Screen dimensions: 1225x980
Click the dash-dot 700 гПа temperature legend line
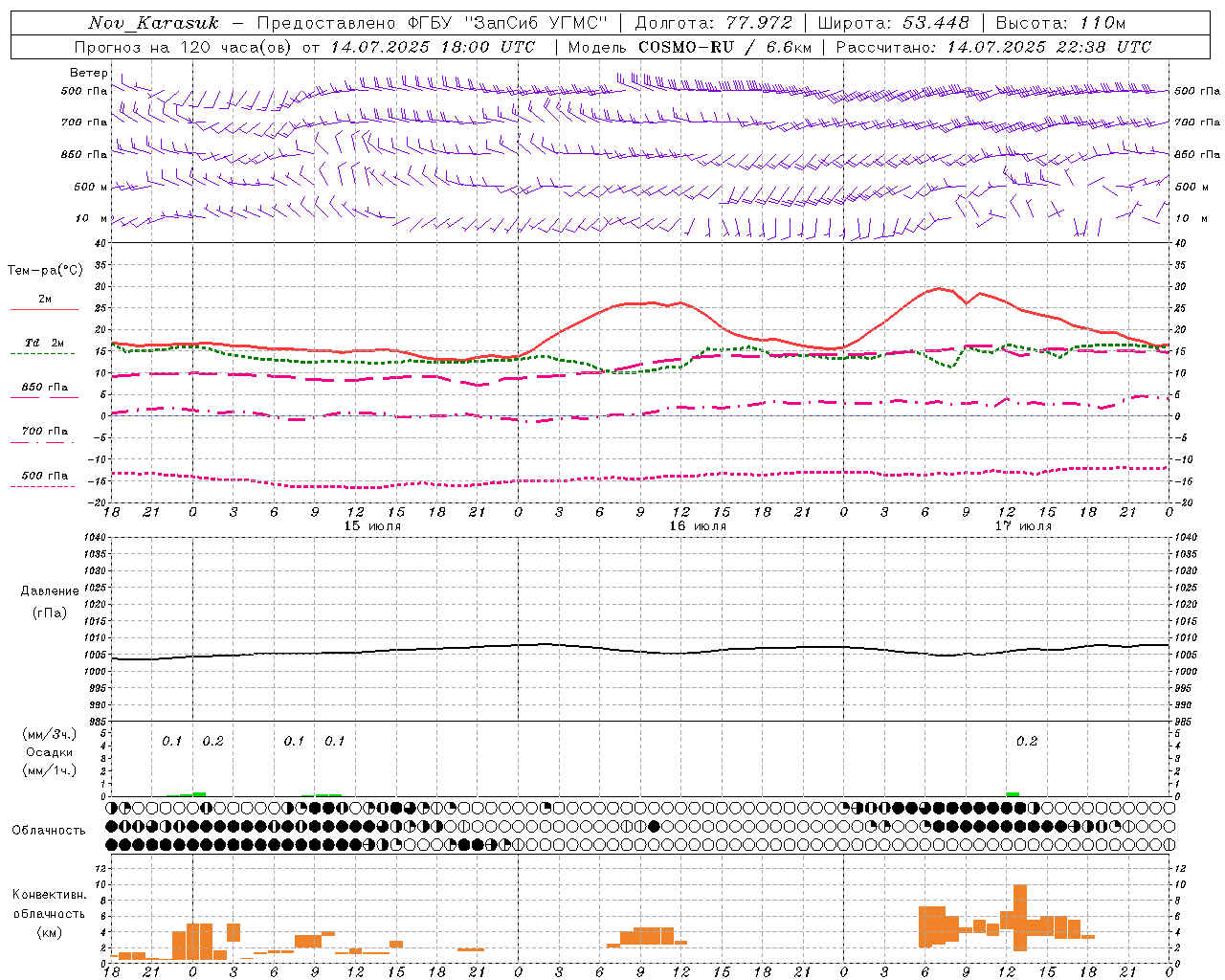tap(42, 442)
